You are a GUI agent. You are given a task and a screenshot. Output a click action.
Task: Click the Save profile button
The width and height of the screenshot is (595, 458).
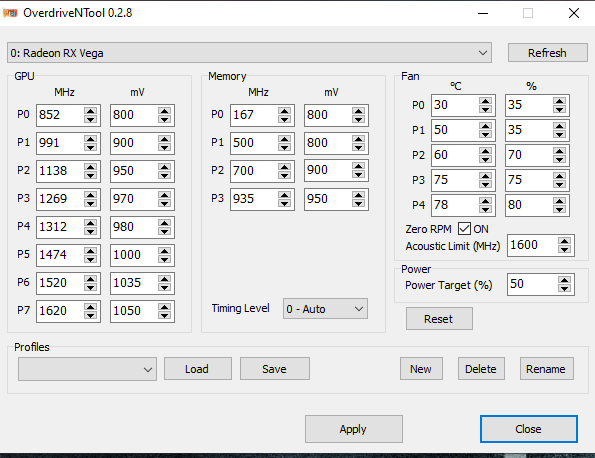274,369
